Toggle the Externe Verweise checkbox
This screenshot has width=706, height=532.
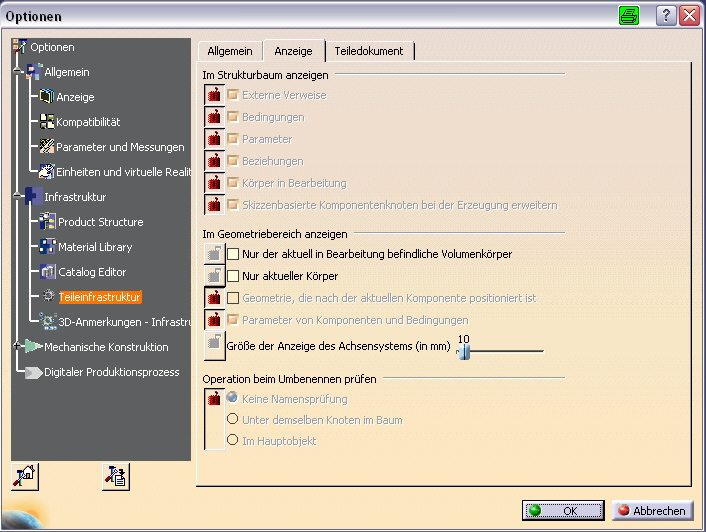click(233, 95)
